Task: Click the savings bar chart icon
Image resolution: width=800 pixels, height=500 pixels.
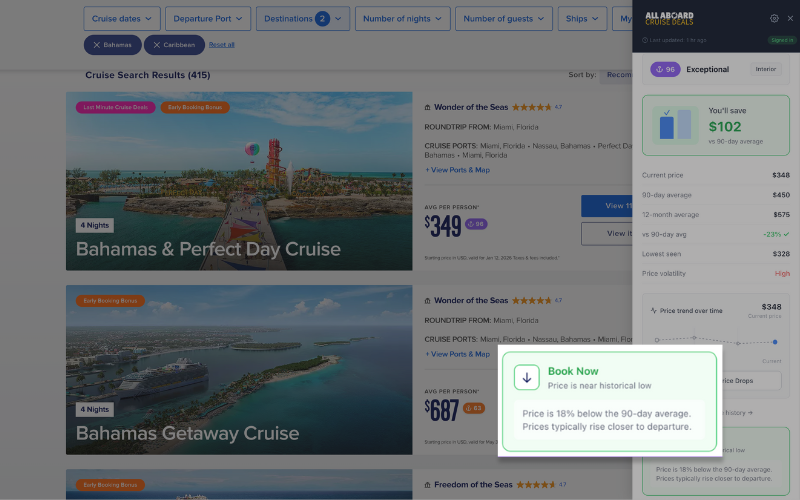Action: [676, 125]
